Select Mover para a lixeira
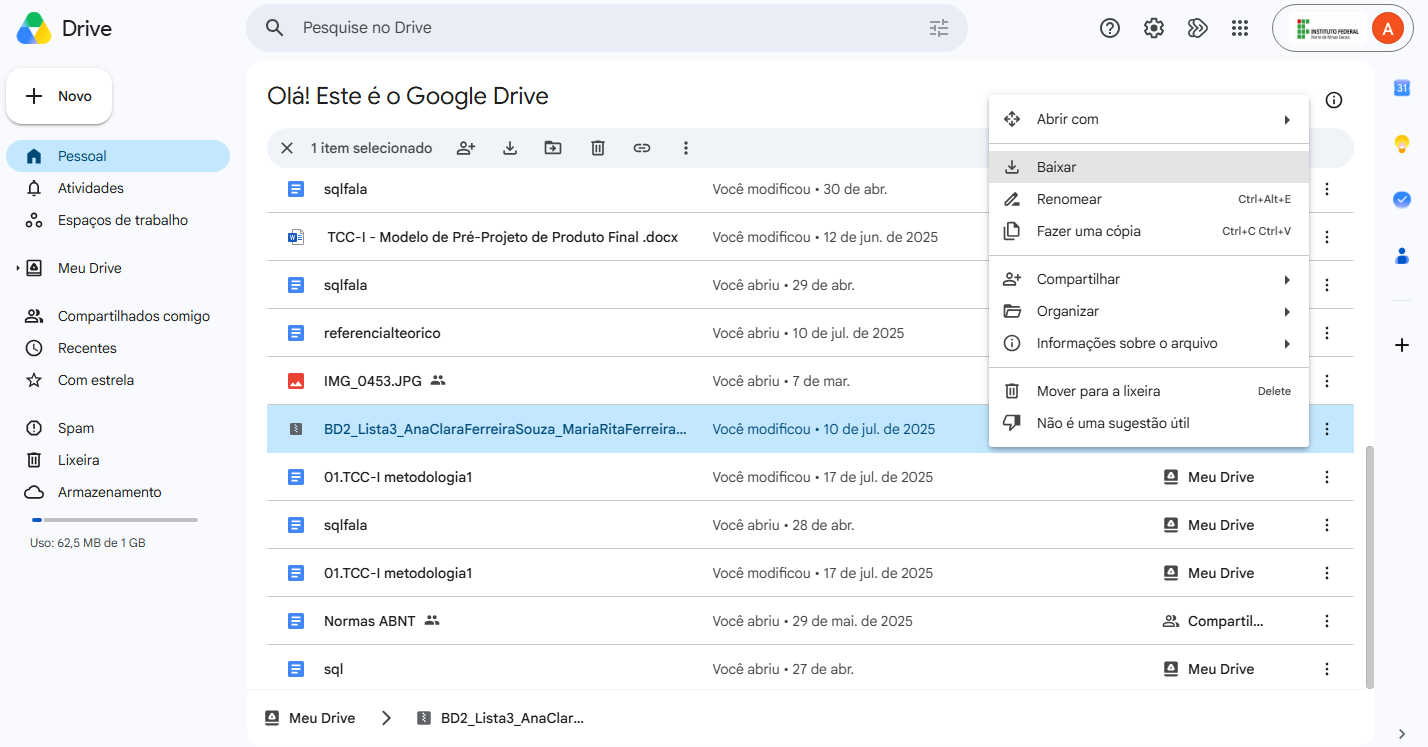Screen dimensions: 1428x747 point(1149,391)
